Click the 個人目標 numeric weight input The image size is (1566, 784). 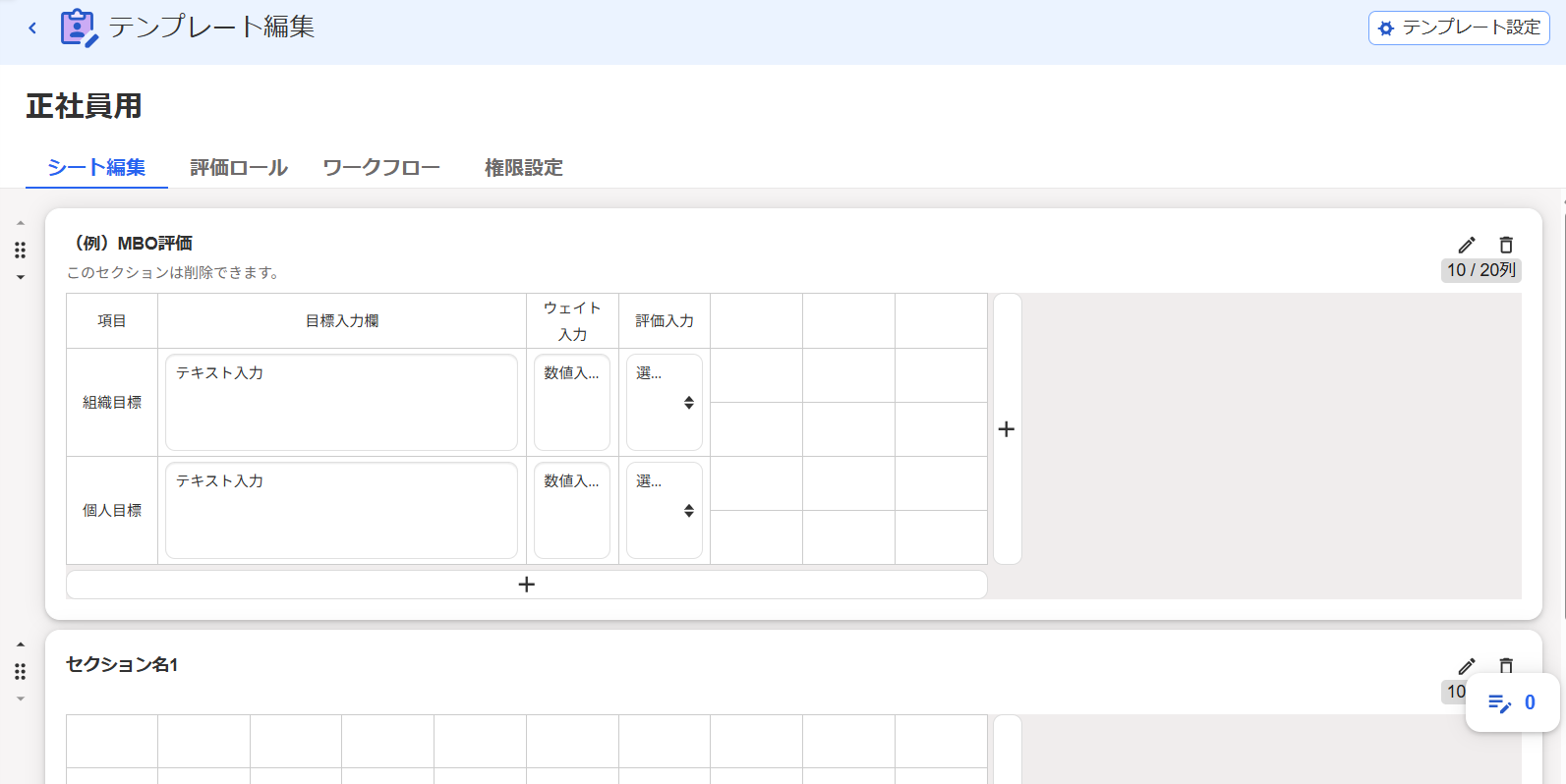[x=572, y=511]
